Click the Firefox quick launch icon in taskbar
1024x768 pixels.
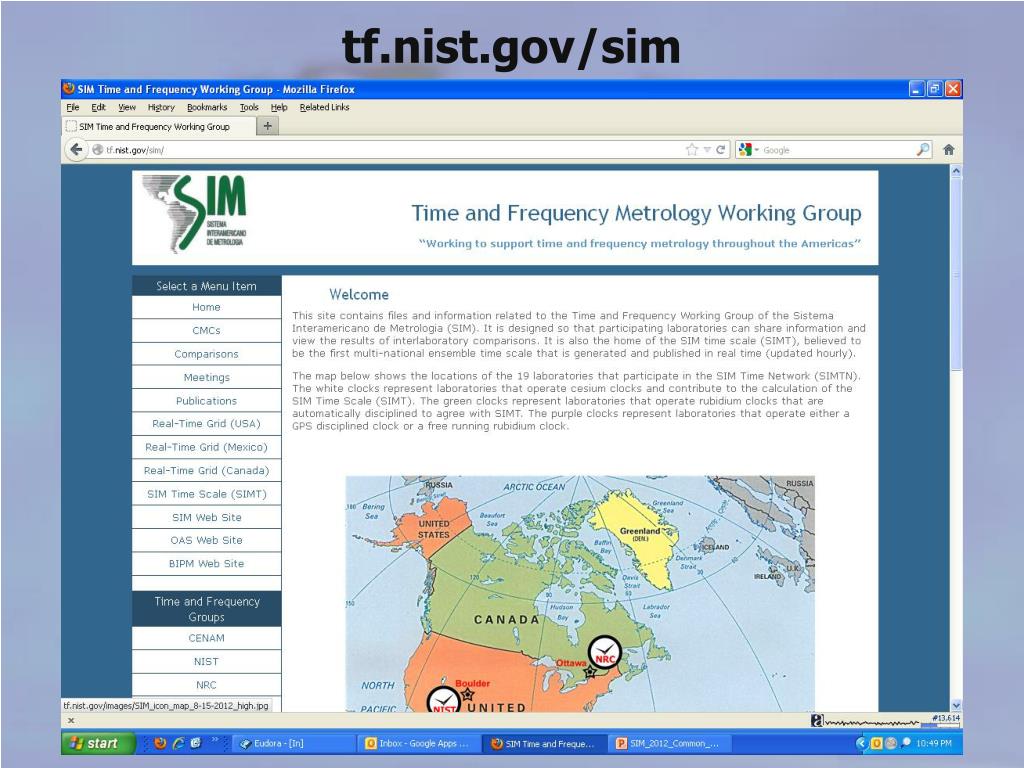click(160, 743)
